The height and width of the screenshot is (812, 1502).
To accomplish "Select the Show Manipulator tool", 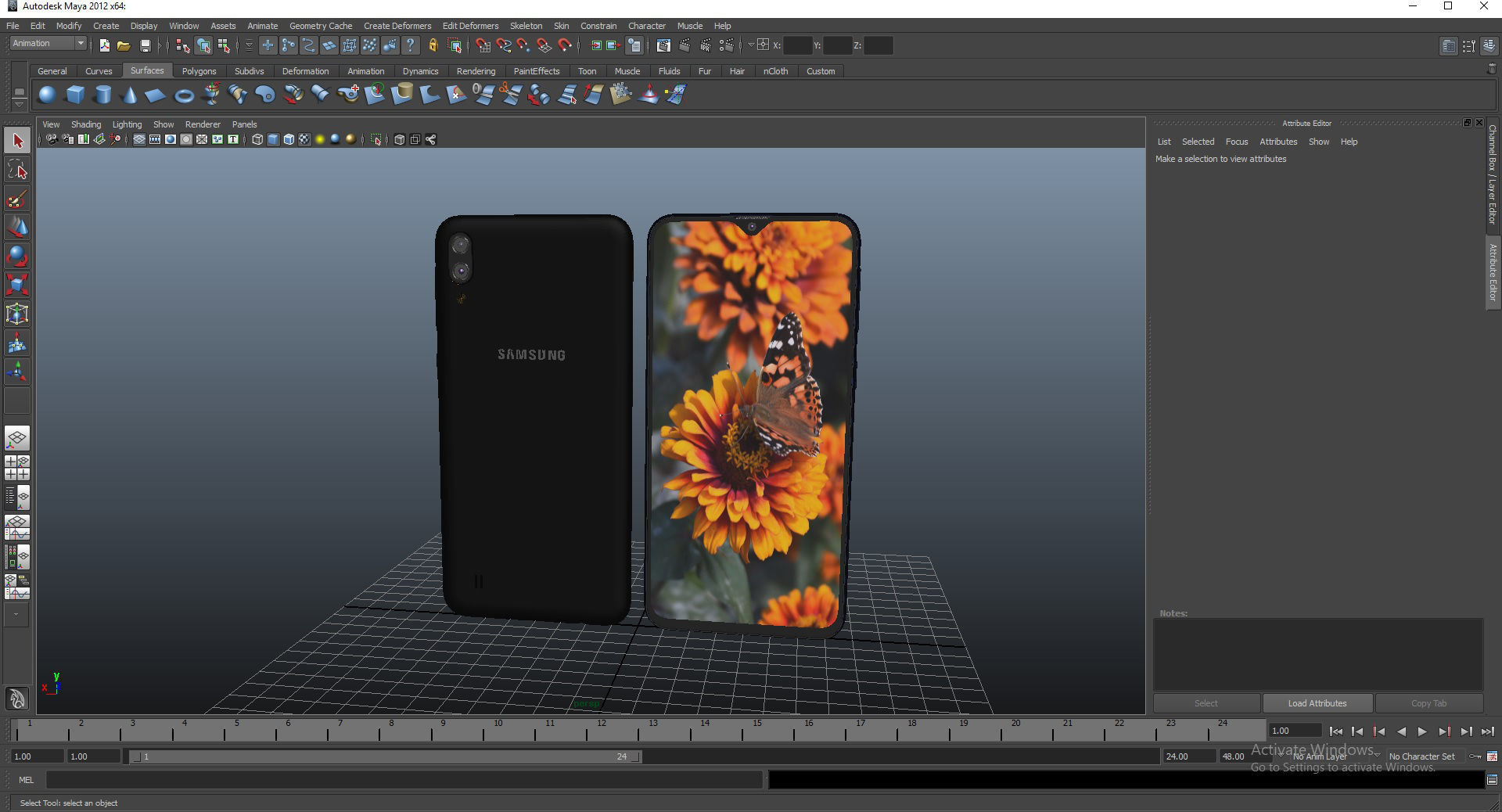I will coord(17,372).
